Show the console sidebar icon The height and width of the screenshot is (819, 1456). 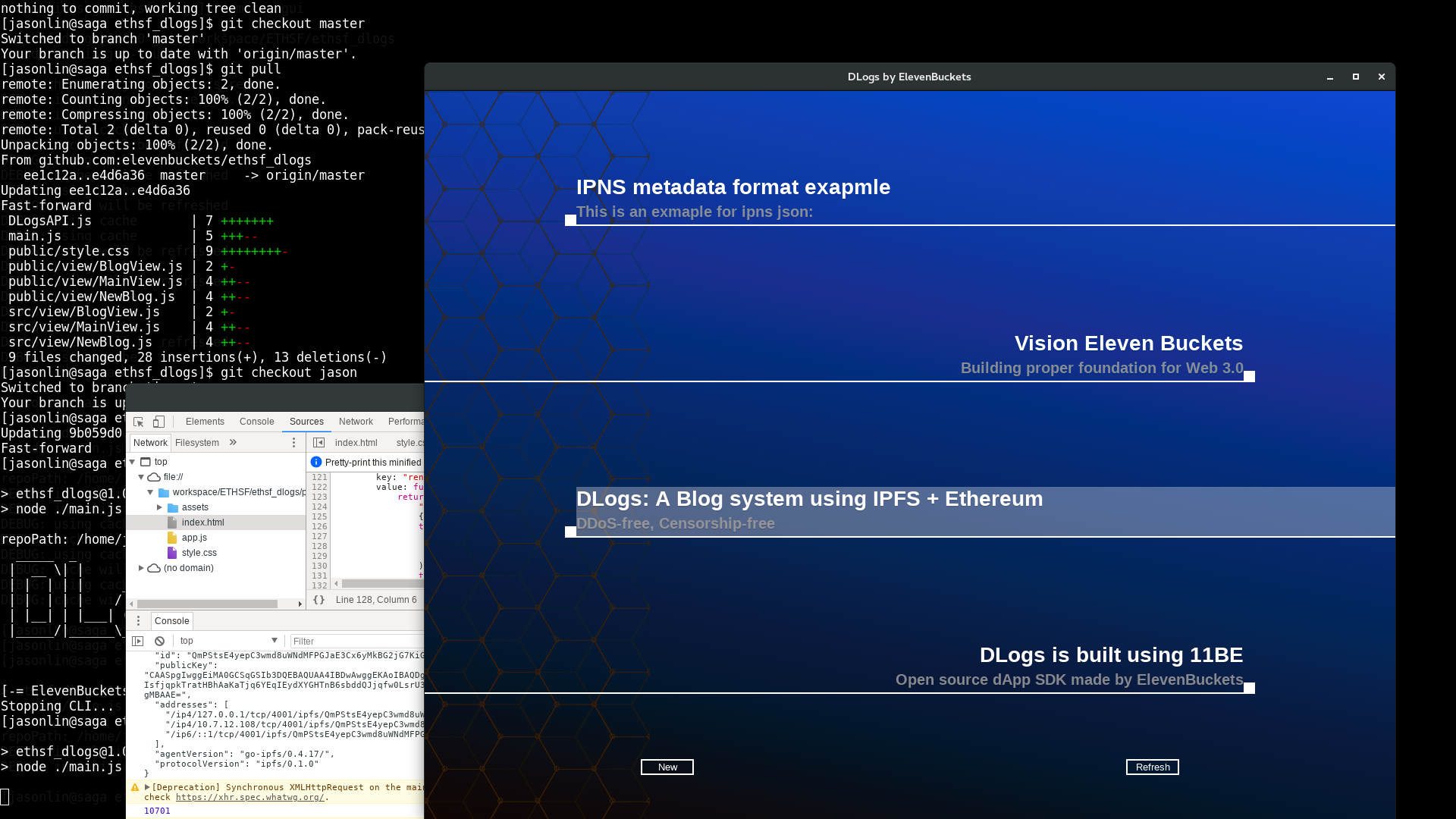coord(138,641)
